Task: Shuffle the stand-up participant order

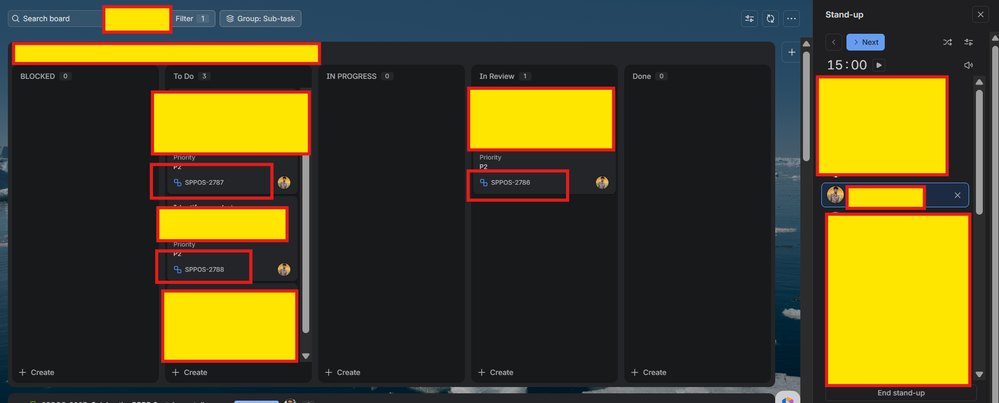Action: 947,42
